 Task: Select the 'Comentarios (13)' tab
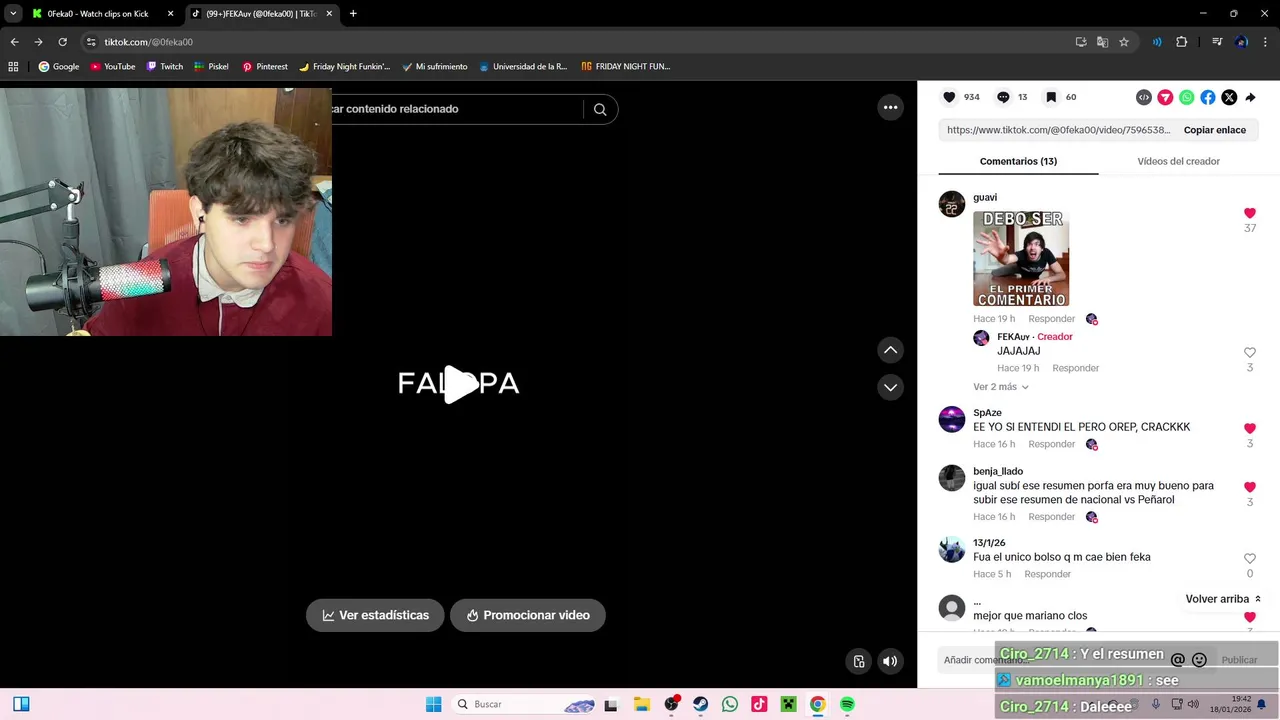tap(1018, 161)
